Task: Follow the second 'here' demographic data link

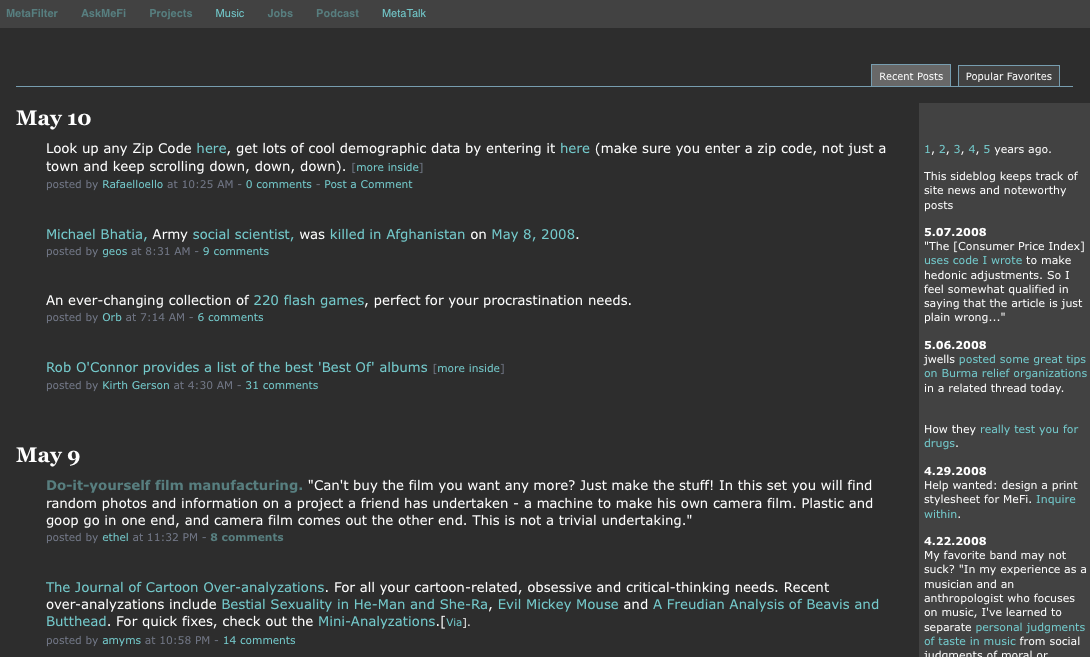Action: tap(575, 148)
